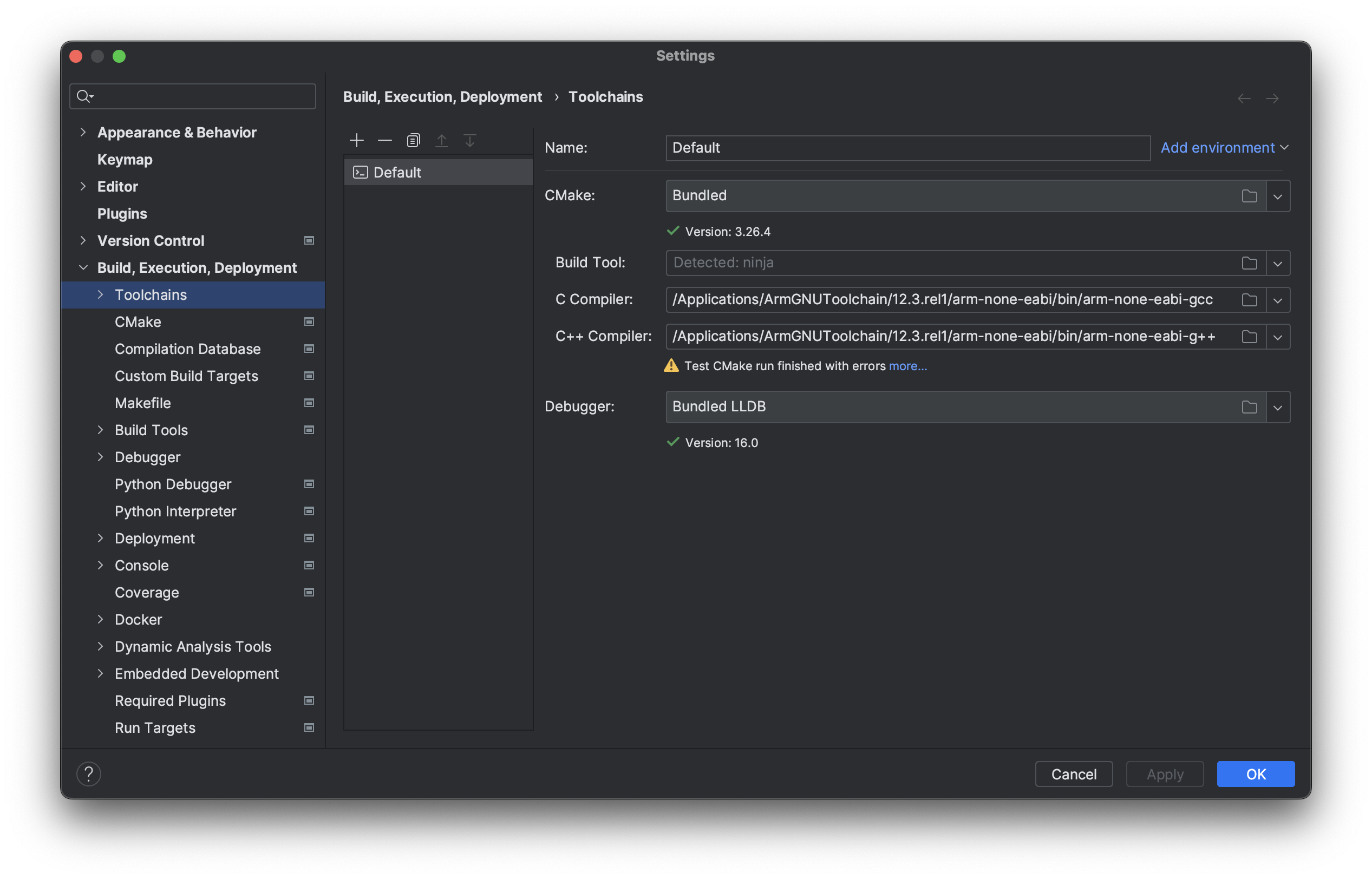Click inside the toolchain Name input field

point(908,148)
